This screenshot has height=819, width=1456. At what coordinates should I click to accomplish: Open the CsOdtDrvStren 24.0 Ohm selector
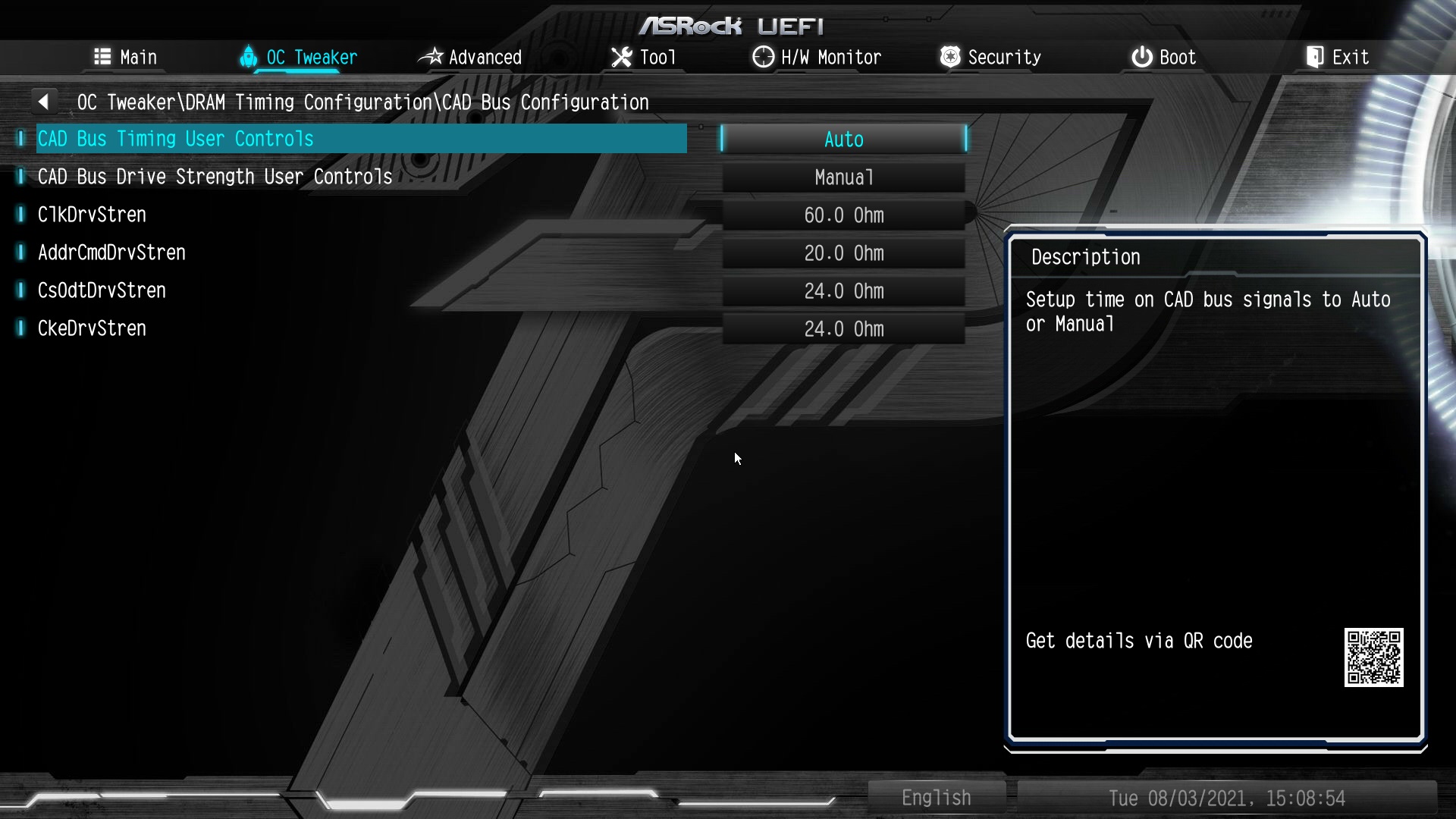(843, 291)
